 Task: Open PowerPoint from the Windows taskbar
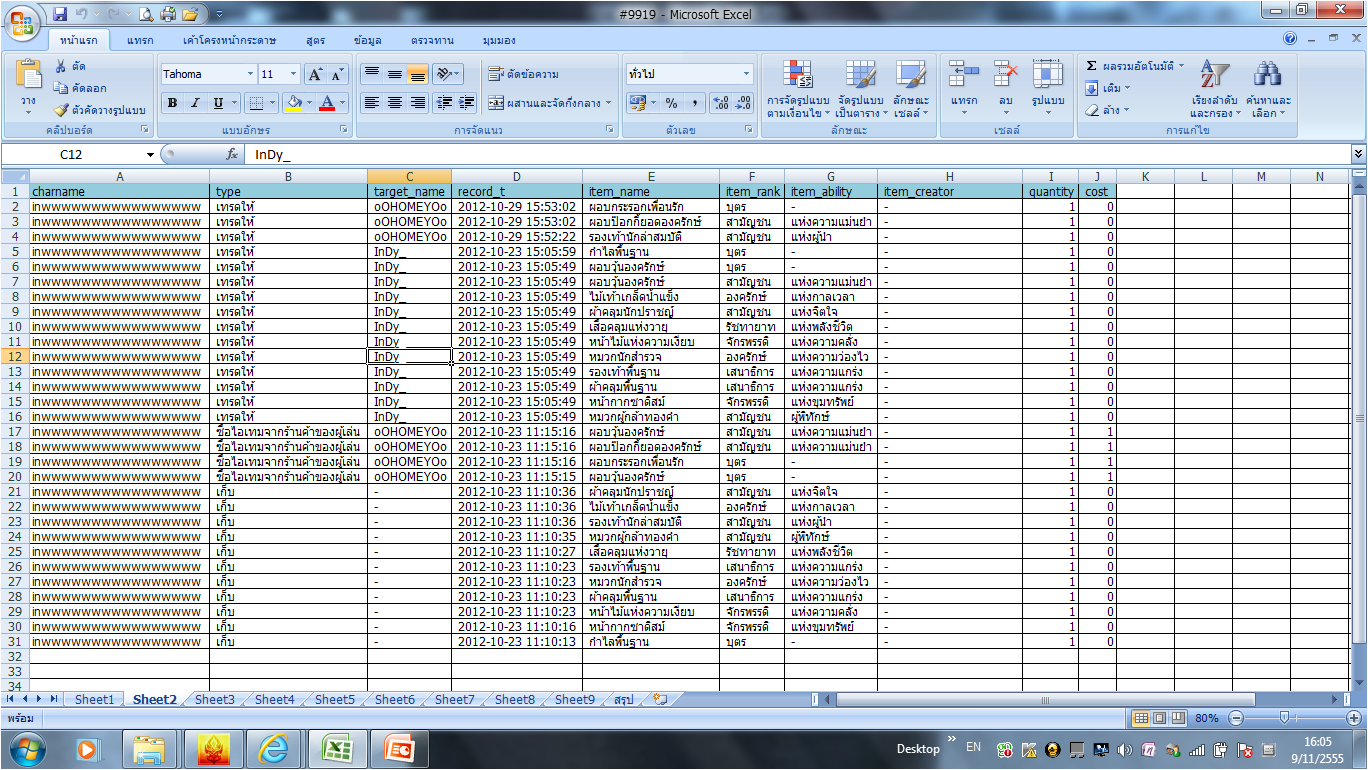pos(399,748)
